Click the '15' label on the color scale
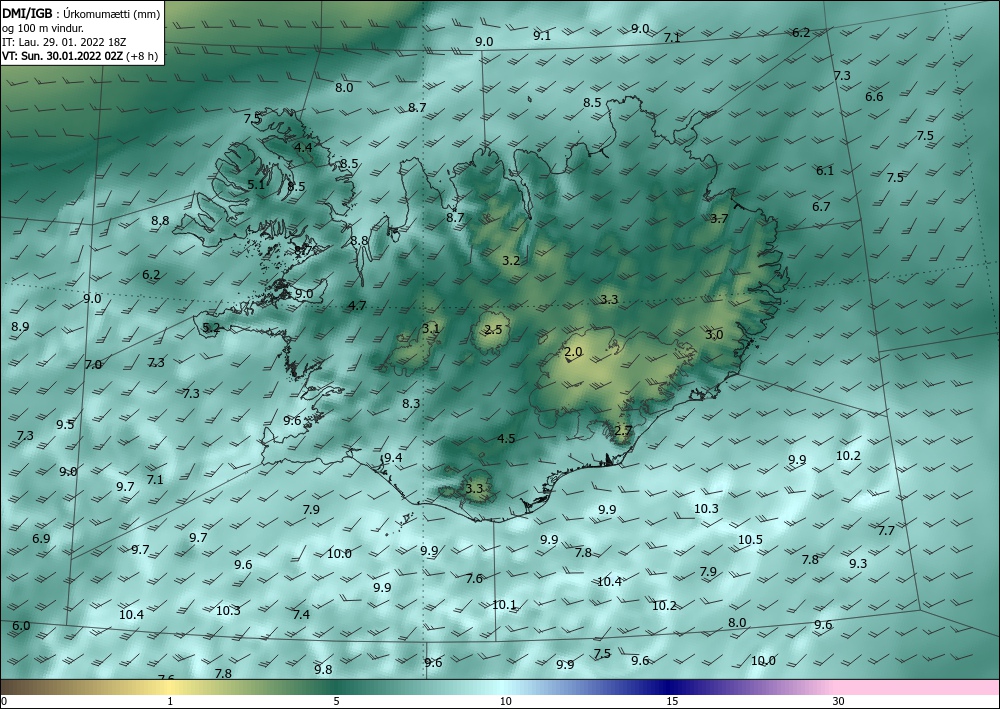 point(672,701)
